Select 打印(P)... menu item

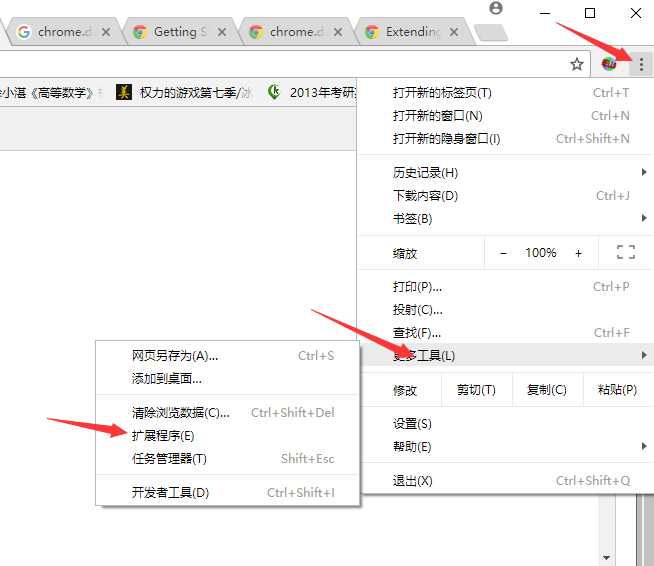pyautogui.click(x=506, y=287)
